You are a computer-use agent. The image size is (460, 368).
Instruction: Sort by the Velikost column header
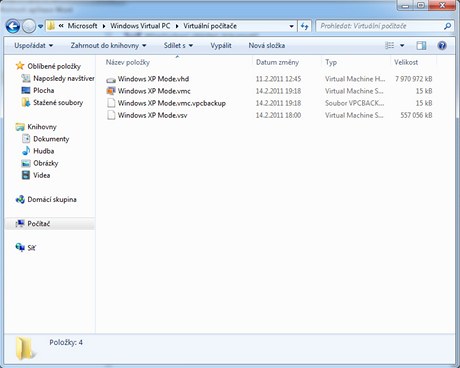point(406,62)
